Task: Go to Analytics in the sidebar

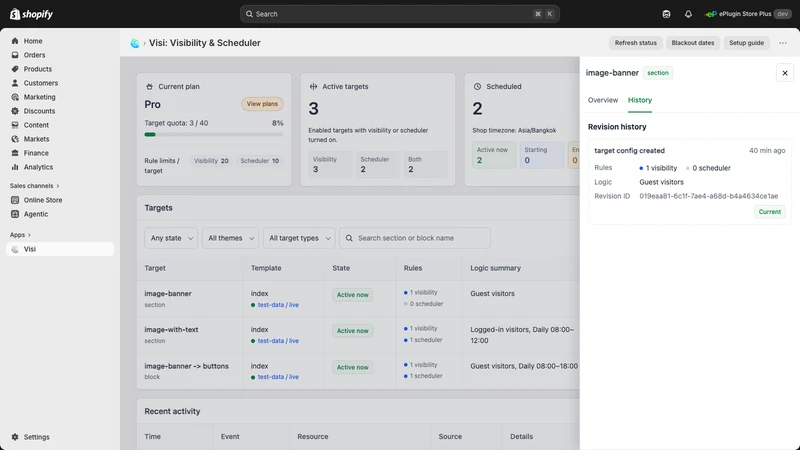Action: [60, 167]
